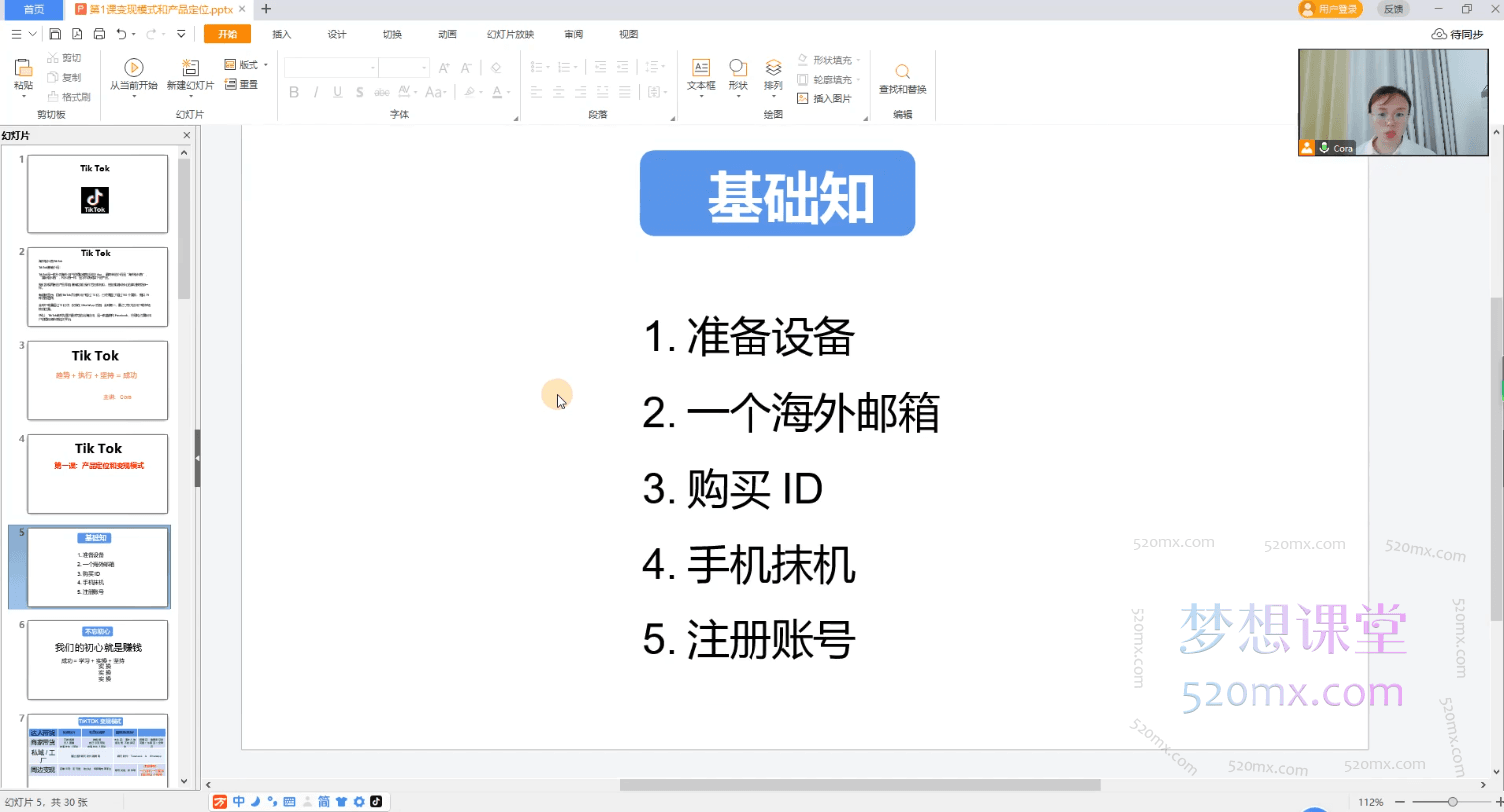
Task: Click the Format Painter (格式刷) icon
Action: 68,97
